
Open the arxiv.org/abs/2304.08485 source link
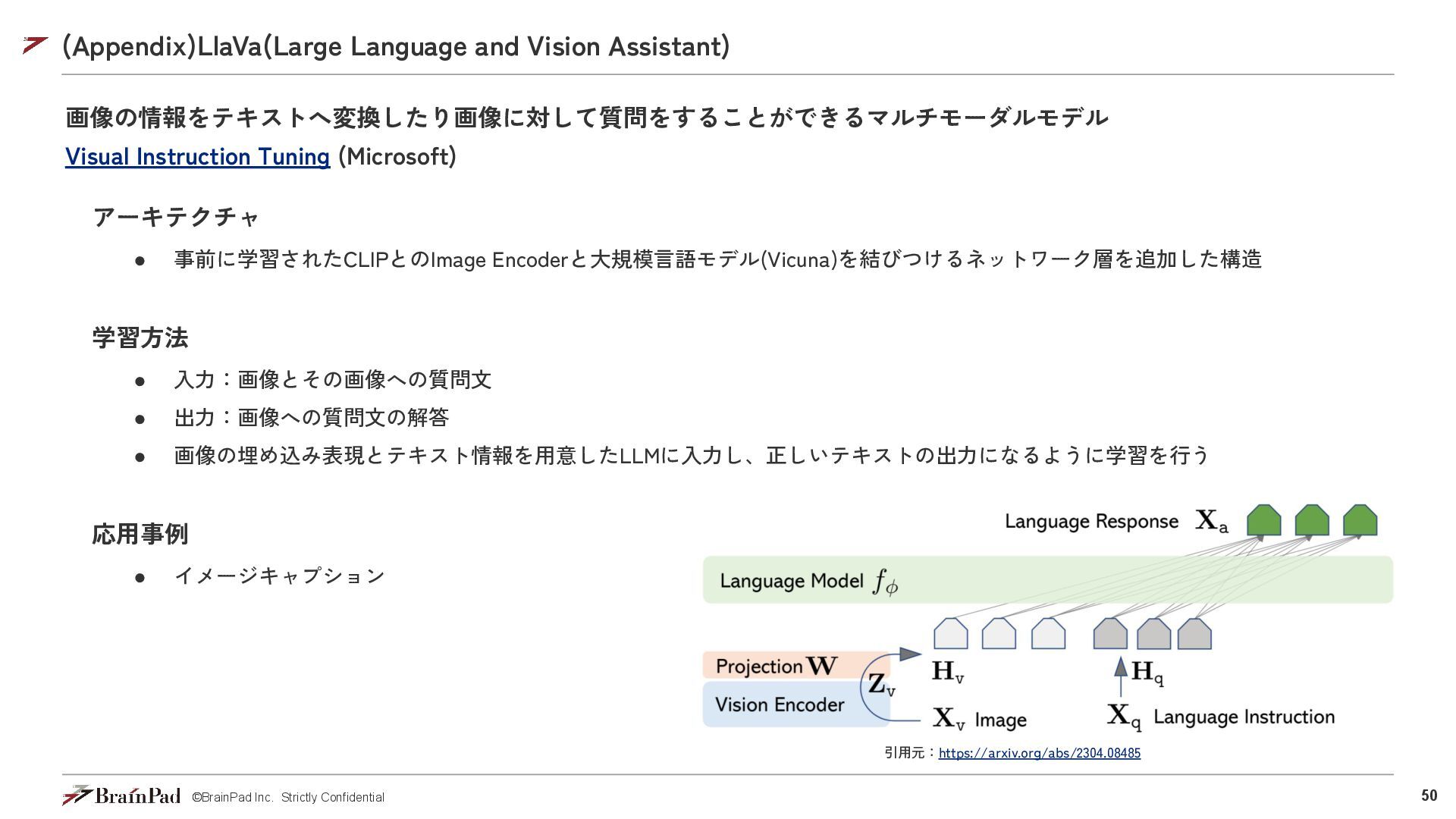(x=1039, y=753)
